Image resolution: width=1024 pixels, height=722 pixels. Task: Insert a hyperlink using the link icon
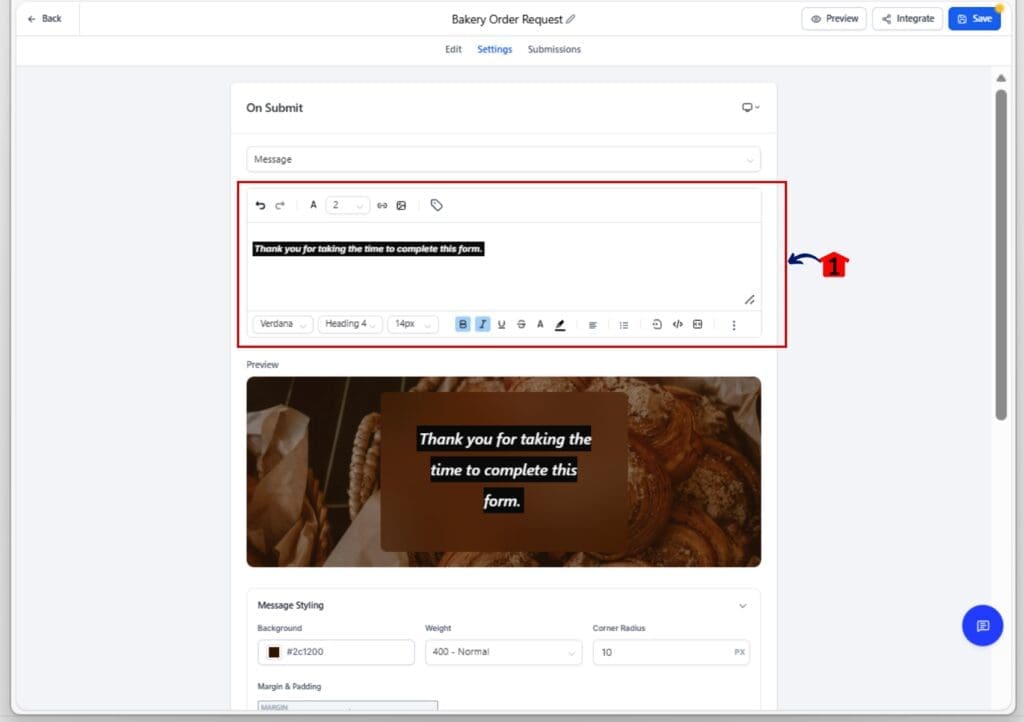pyautogui.click(x=382, y=205)
